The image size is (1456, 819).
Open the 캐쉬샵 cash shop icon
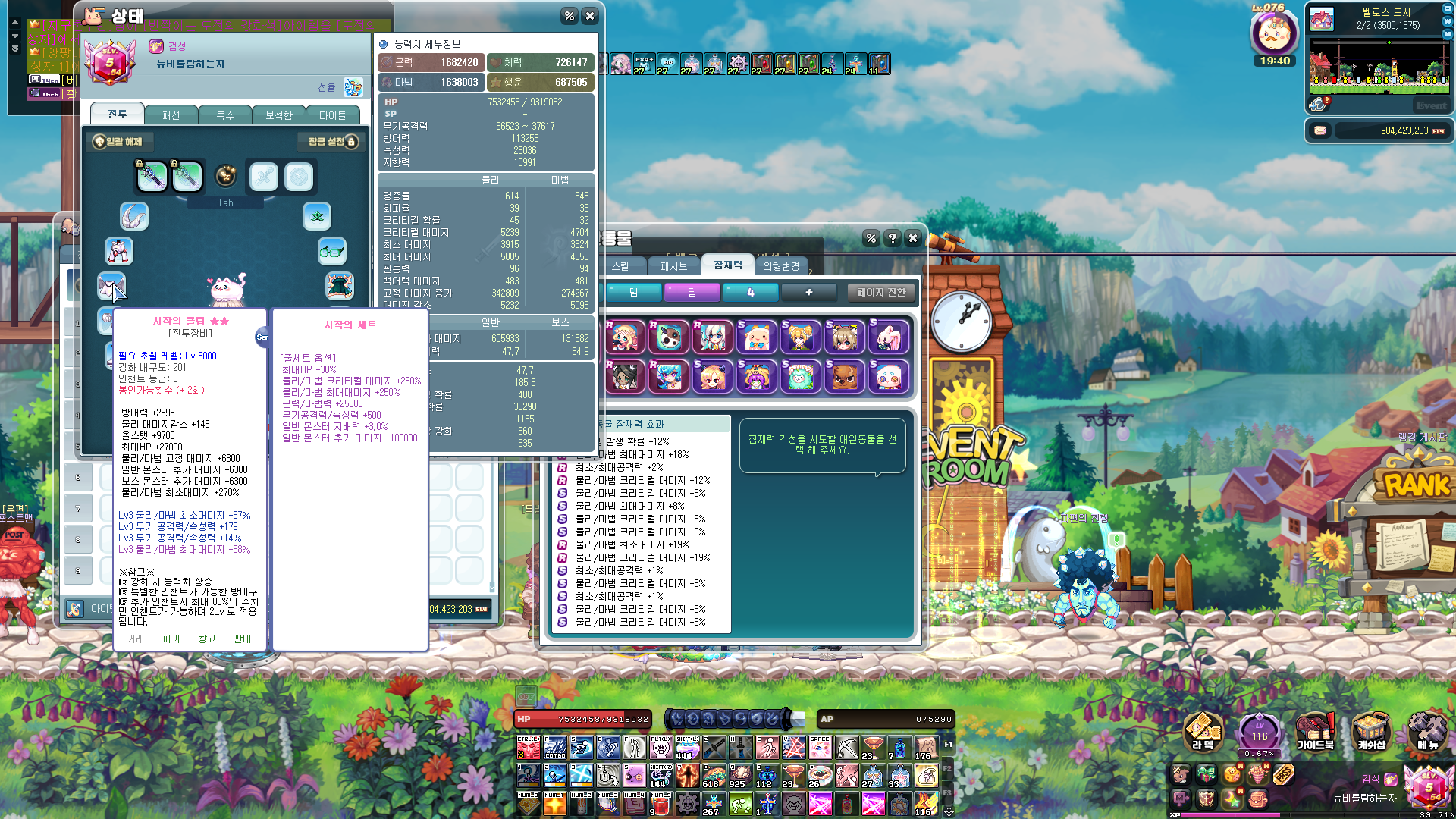pyautogui.click(x=1371, y=733)
